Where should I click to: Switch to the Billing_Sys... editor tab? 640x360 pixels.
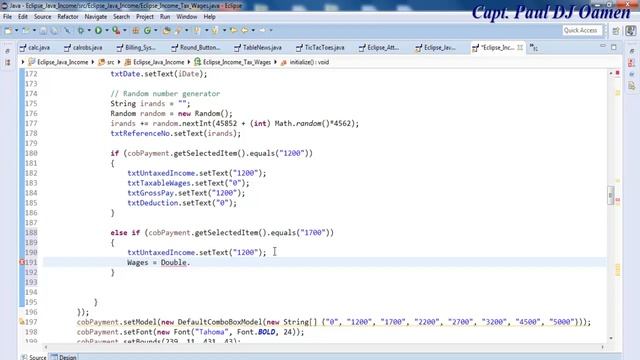click(136, 48)
